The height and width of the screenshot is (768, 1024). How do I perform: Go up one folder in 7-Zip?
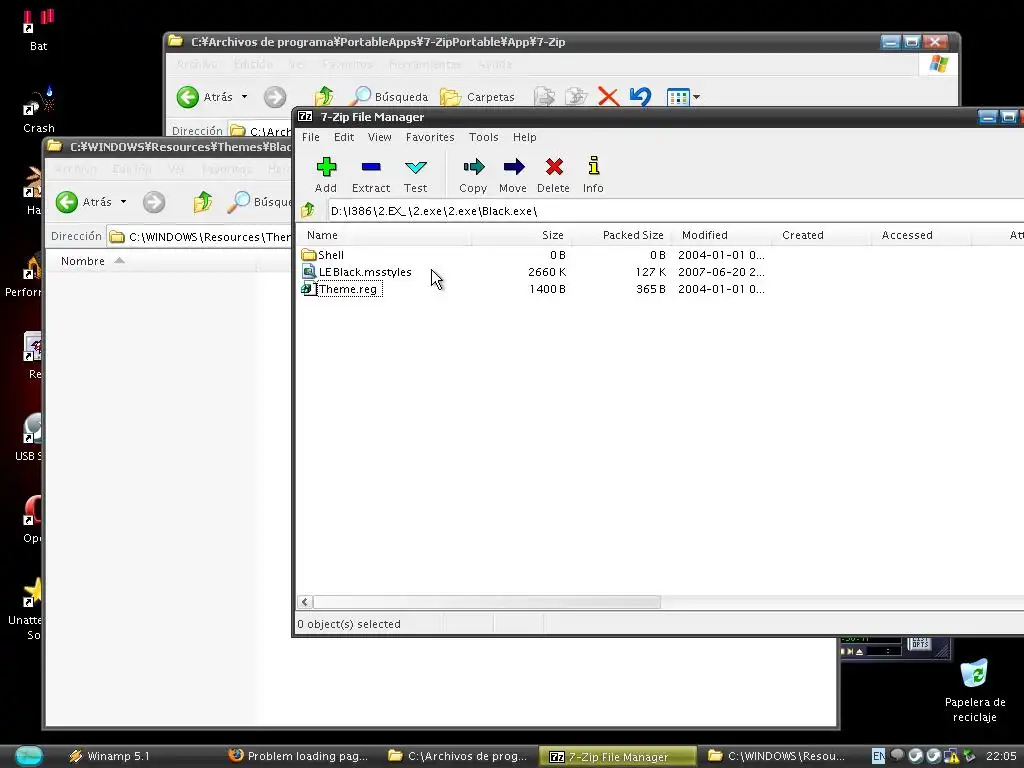pos(308,211)
